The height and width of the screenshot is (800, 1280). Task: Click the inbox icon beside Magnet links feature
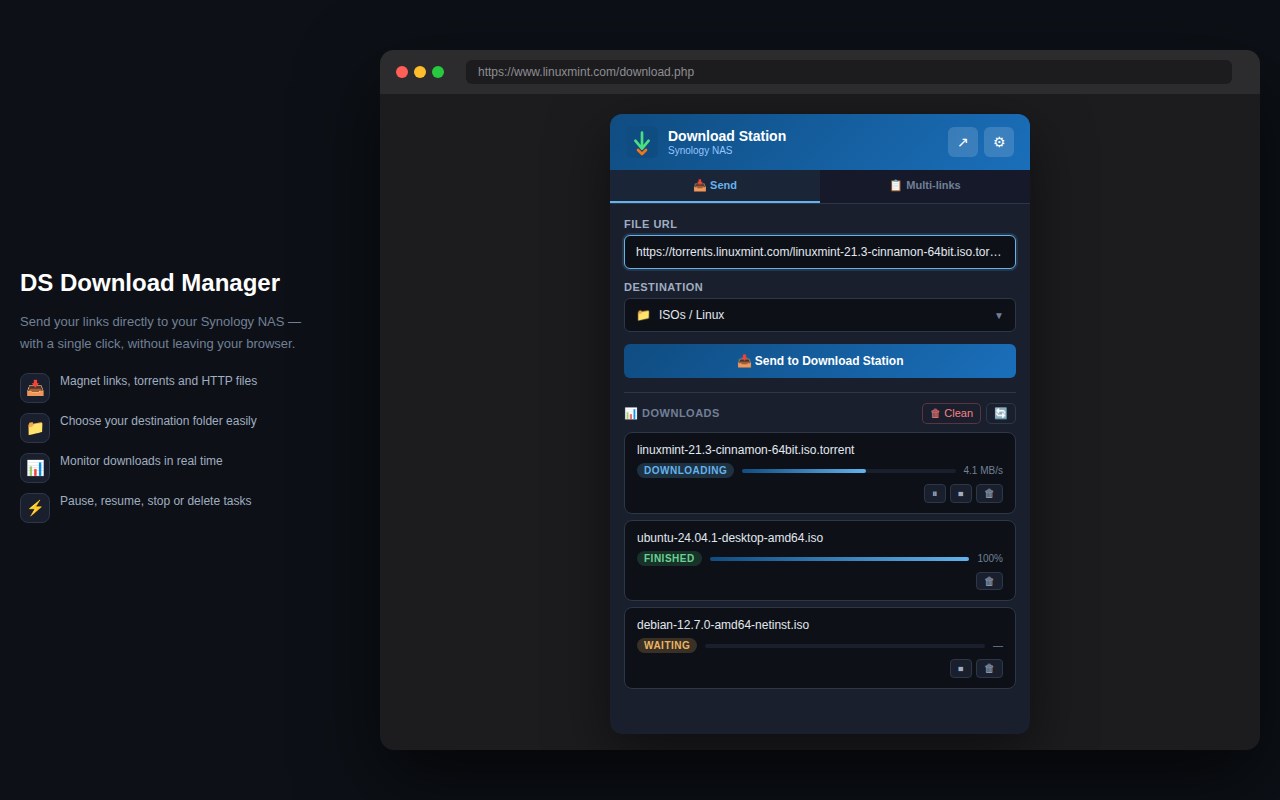(35, 388)
